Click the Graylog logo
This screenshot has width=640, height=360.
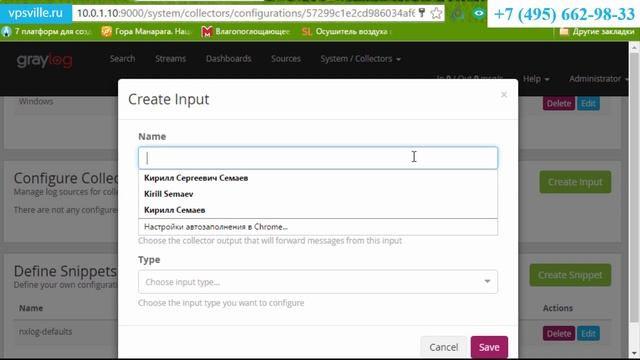point(44,60)
